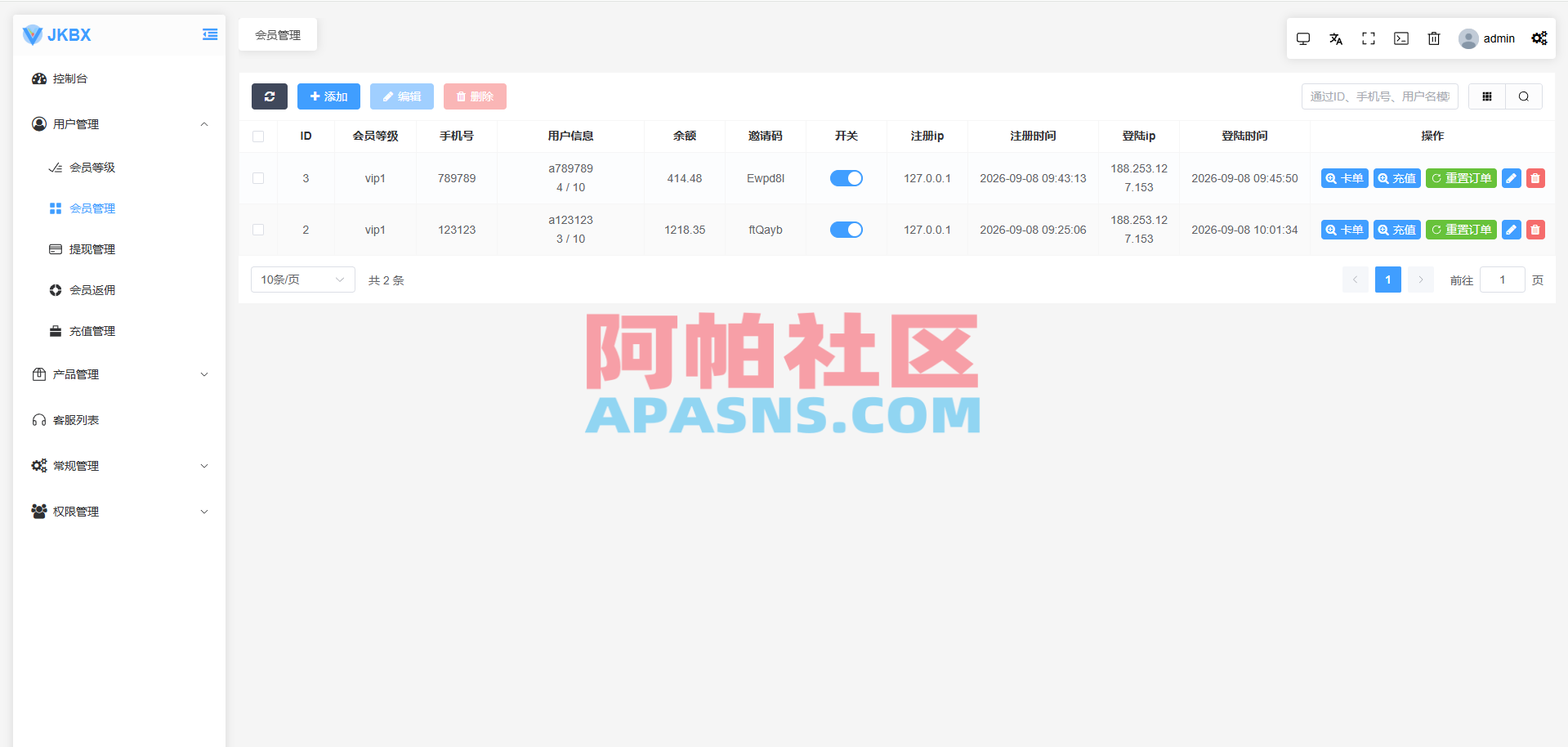Click the 充值 button for ID 2

pyautogui.click(x=1396, y=230)
